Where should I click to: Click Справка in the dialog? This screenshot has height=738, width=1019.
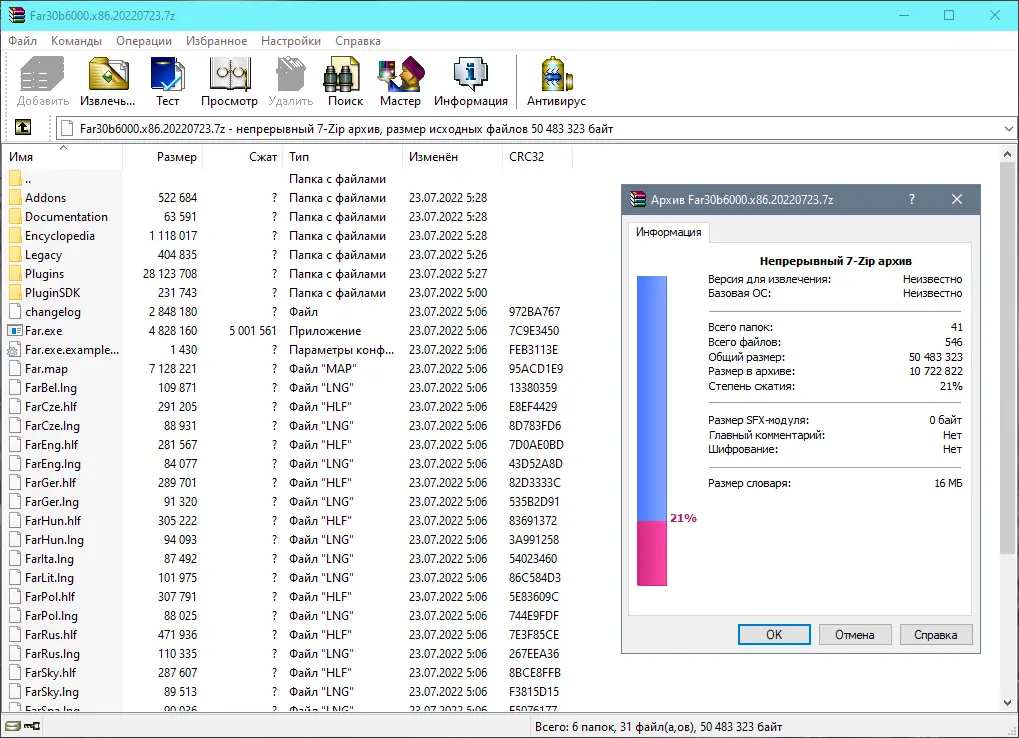935,634
